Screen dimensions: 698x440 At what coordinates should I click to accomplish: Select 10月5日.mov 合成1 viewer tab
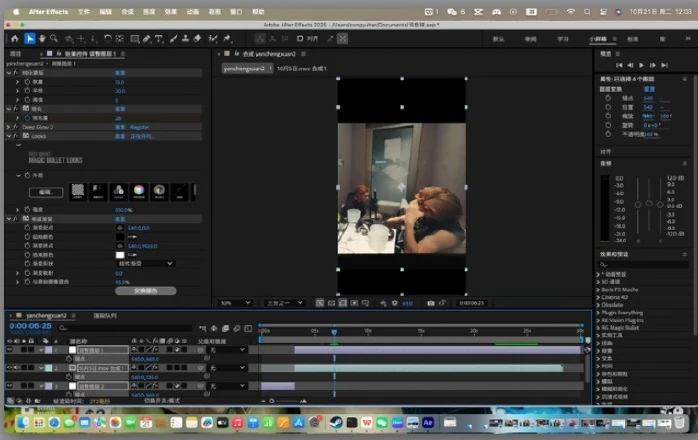[301, 69]
